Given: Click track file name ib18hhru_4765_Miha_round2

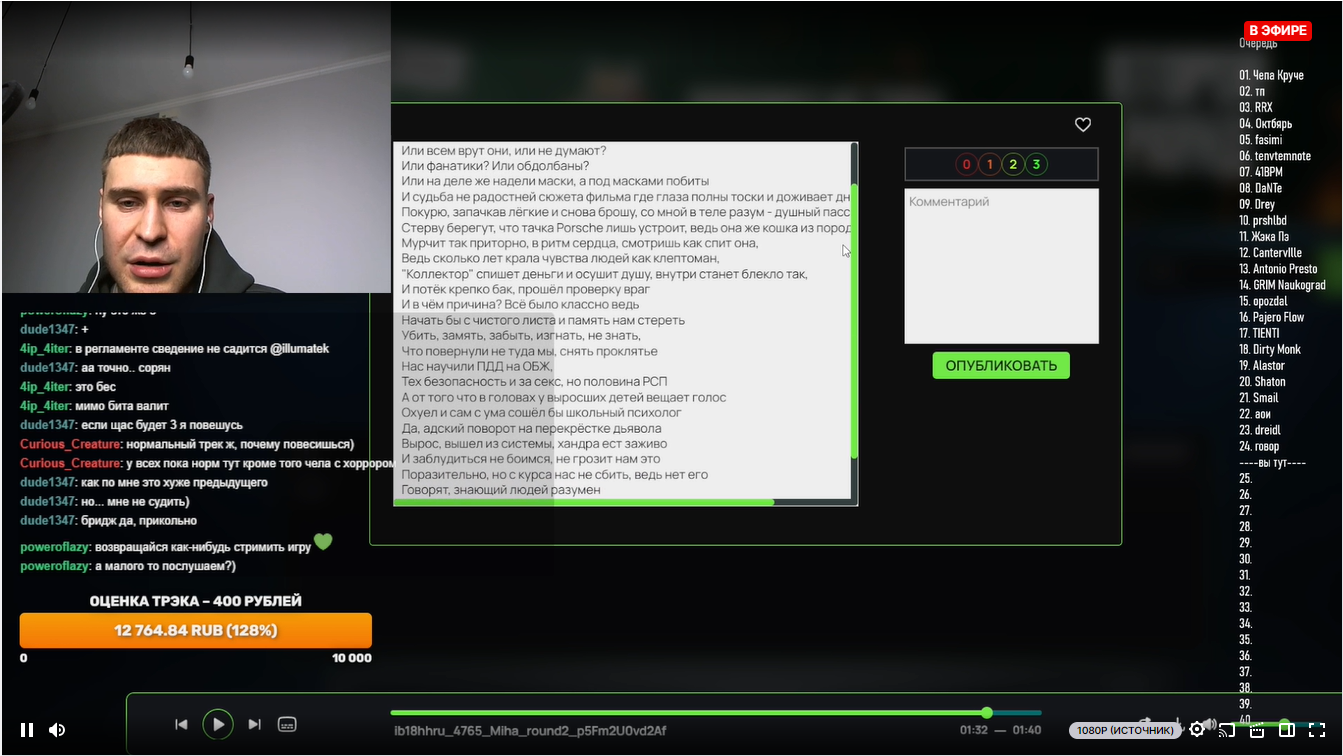Looking at the screenshot, I should tap(531, 731).
